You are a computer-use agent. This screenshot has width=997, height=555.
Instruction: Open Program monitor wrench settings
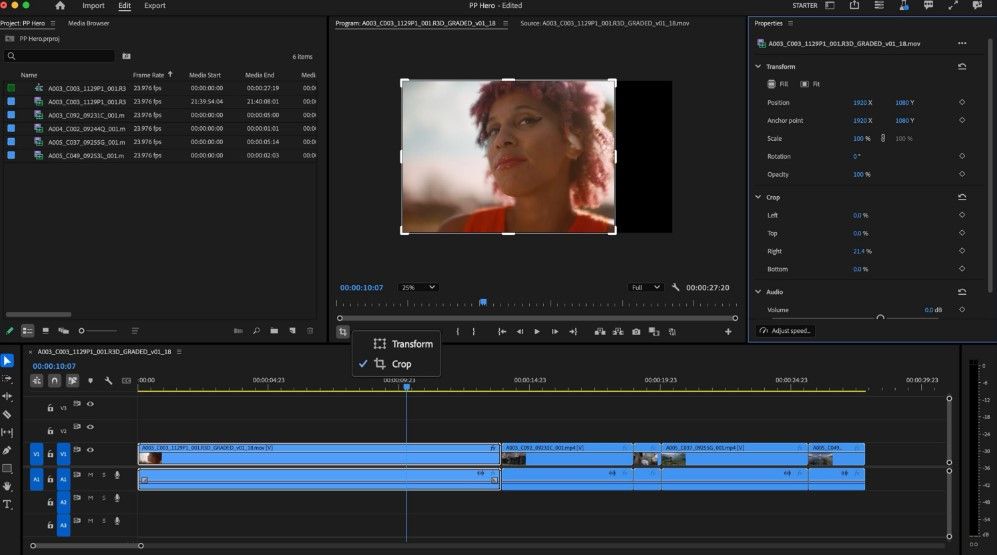[675, 287]
